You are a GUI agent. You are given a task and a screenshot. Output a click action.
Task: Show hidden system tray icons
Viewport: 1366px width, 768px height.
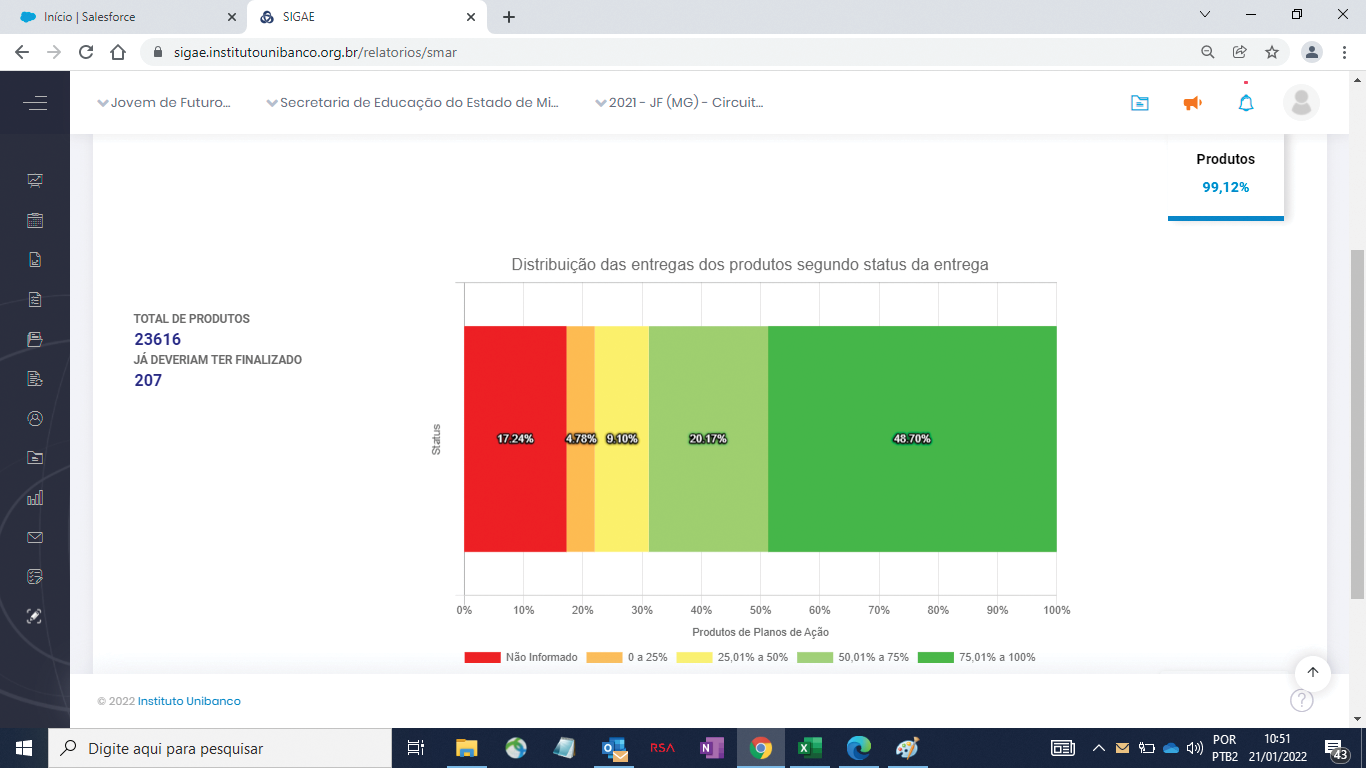[1098, 748]
